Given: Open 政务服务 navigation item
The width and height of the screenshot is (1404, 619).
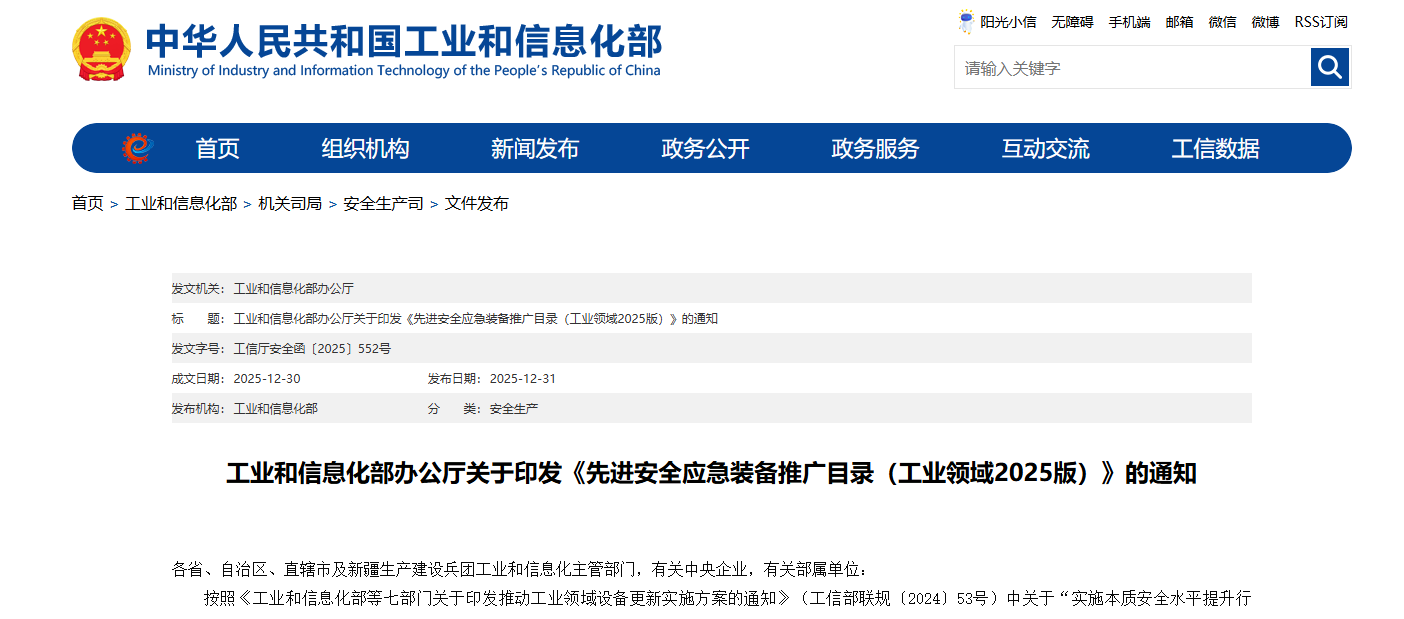Looking at the screenshot, I should click(875, 149).
